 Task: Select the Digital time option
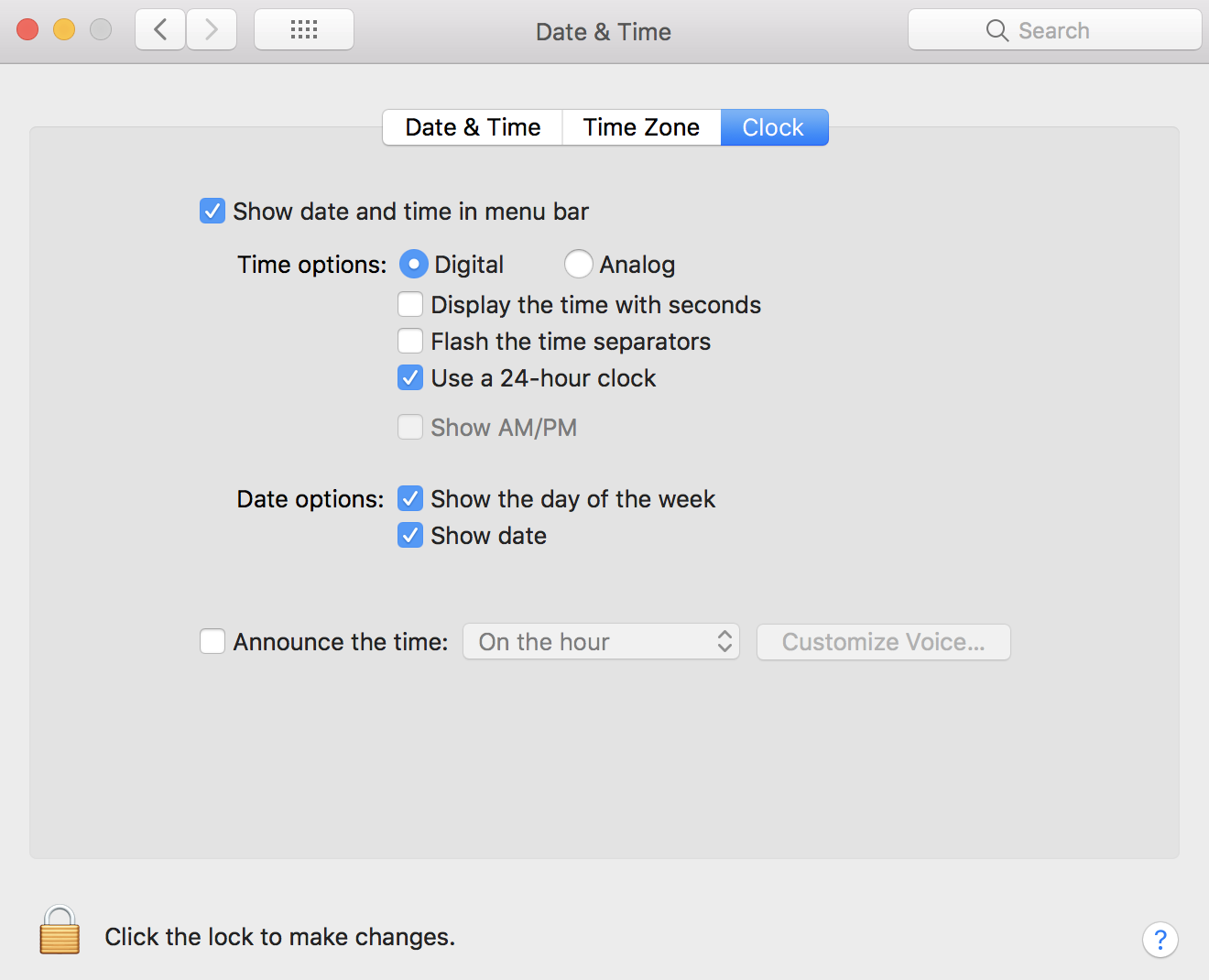point(414,265)
